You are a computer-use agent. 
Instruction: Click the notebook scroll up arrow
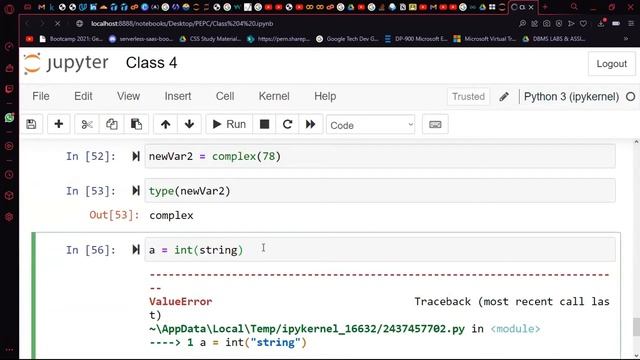pyautogui.click(x=636, y=142)
